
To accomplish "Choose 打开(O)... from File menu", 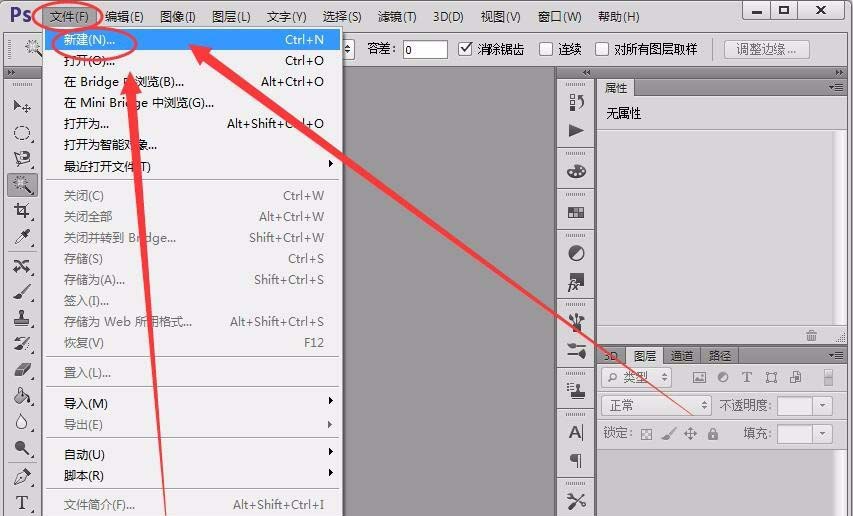I will click(193, 60).
